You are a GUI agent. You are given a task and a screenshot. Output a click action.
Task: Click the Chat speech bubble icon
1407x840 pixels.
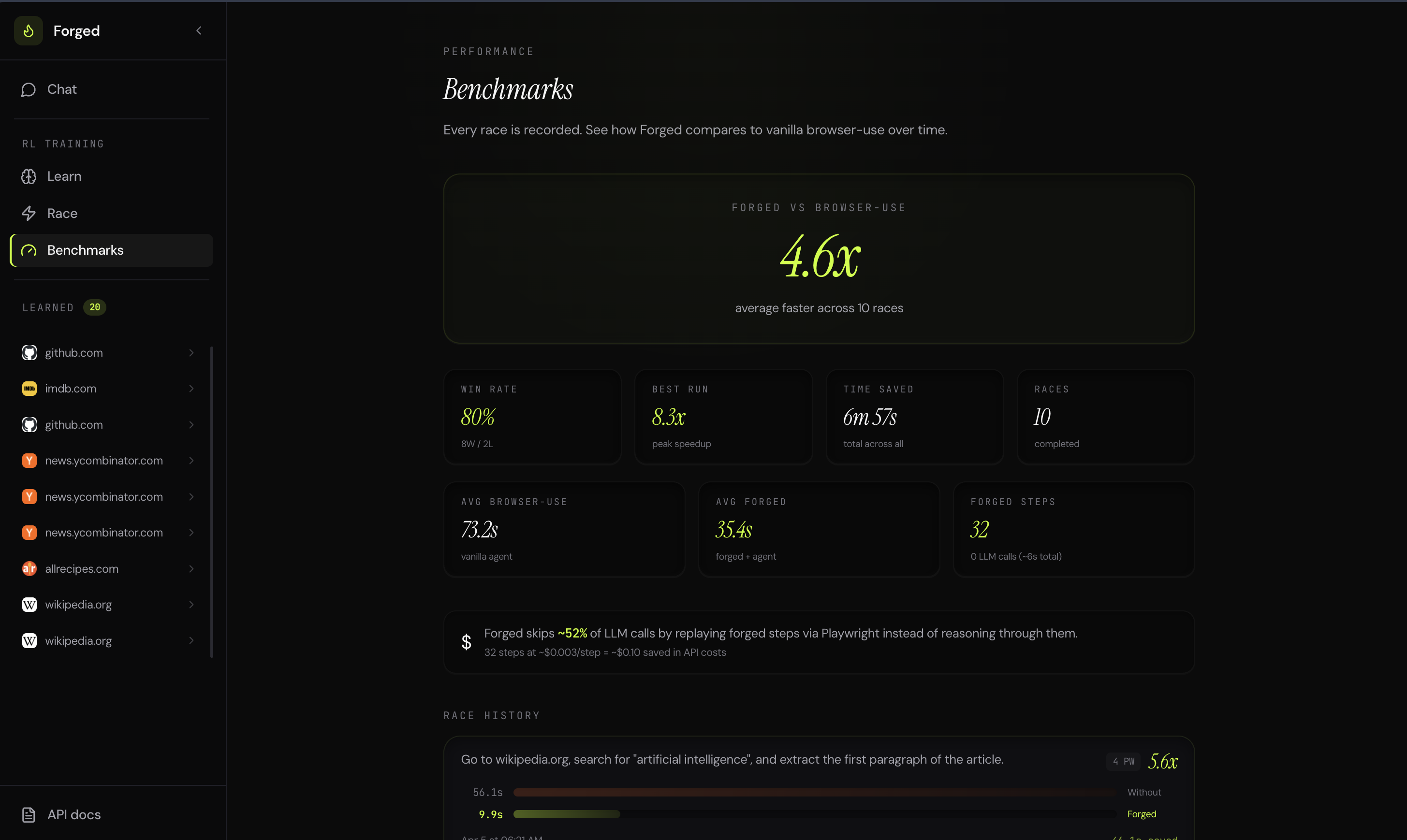(x=29, y=89)
